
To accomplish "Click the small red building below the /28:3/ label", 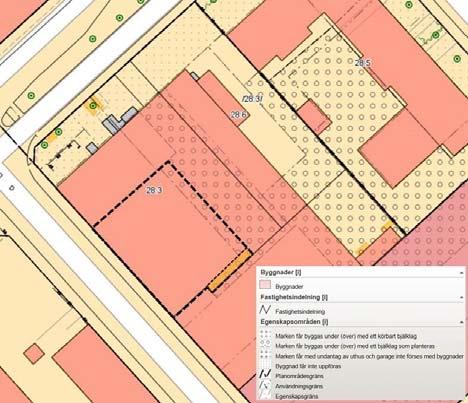I will (x=314, y=116).
